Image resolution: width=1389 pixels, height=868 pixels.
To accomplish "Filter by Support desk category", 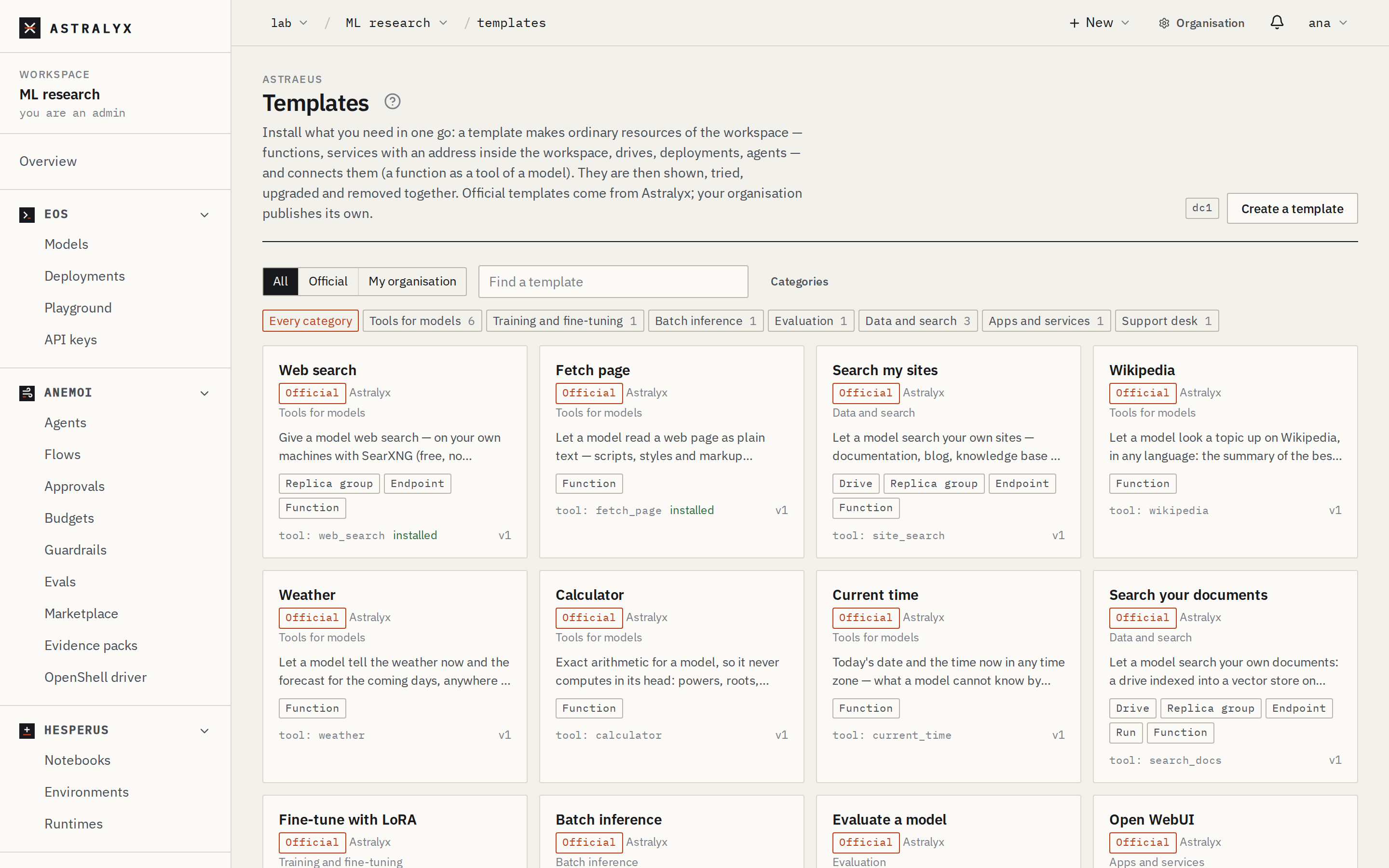I will (x=1166, y=321).
